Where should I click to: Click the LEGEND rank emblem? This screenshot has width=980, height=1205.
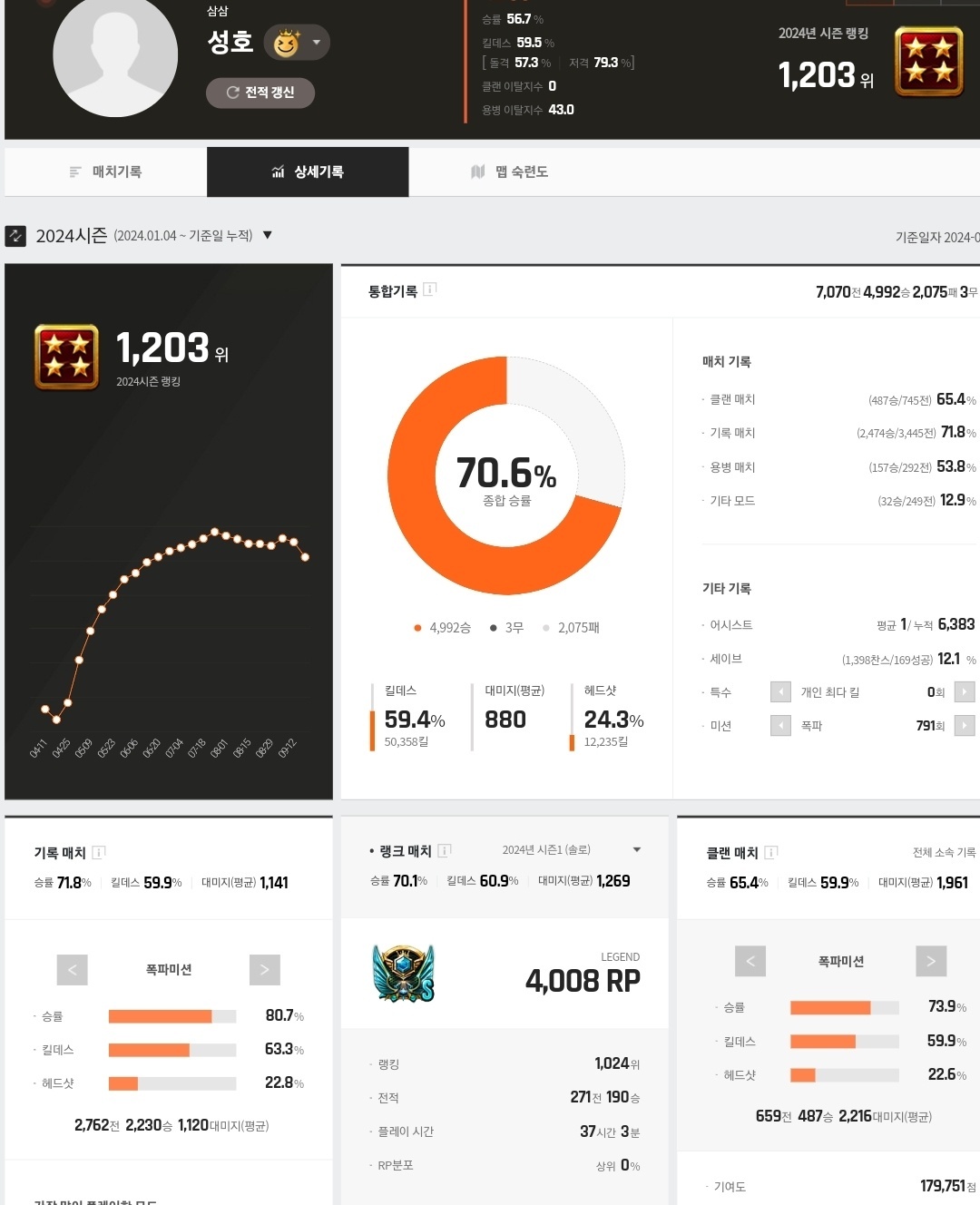pos(403,974)
